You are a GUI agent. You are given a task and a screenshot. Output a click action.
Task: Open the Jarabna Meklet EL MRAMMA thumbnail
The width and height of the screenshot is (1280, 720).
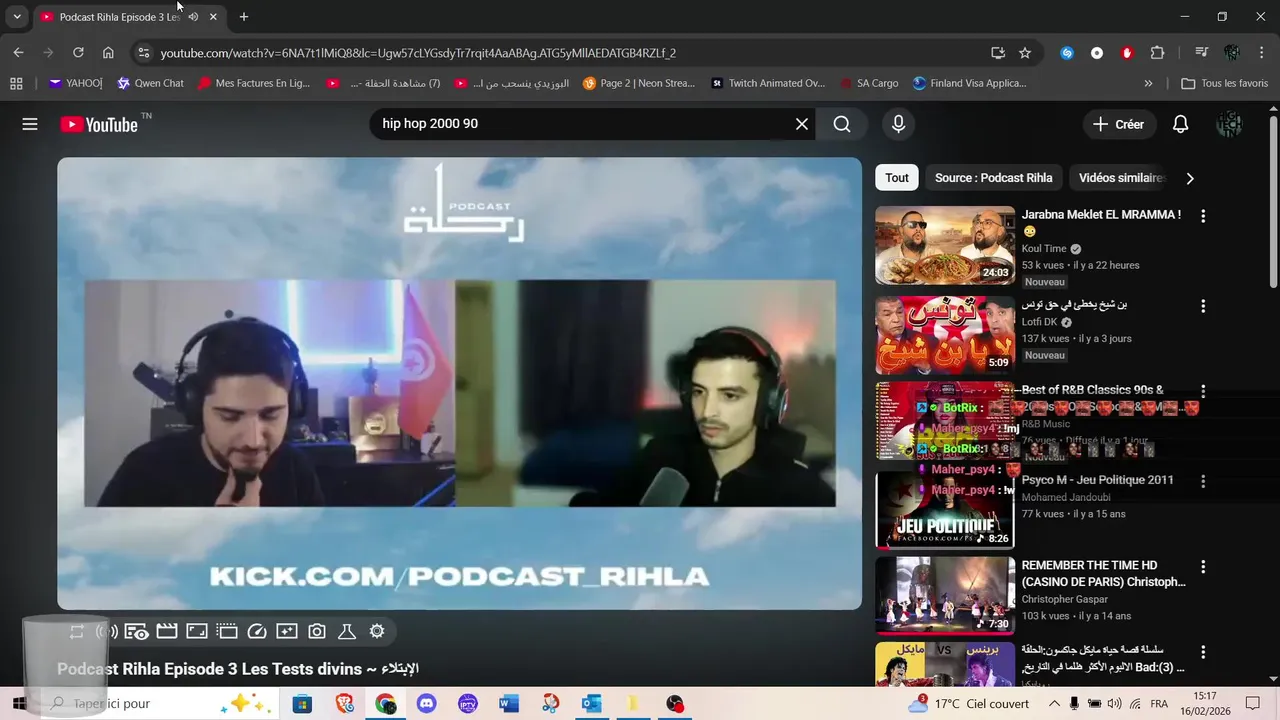click(945, 245)
